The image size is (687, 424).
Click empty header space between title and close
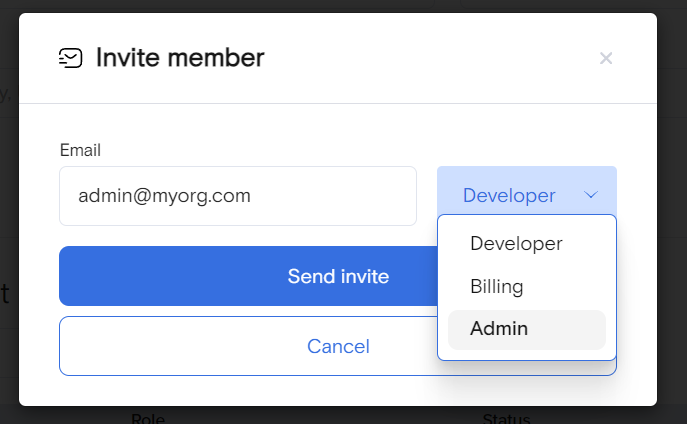coord(430,58)
